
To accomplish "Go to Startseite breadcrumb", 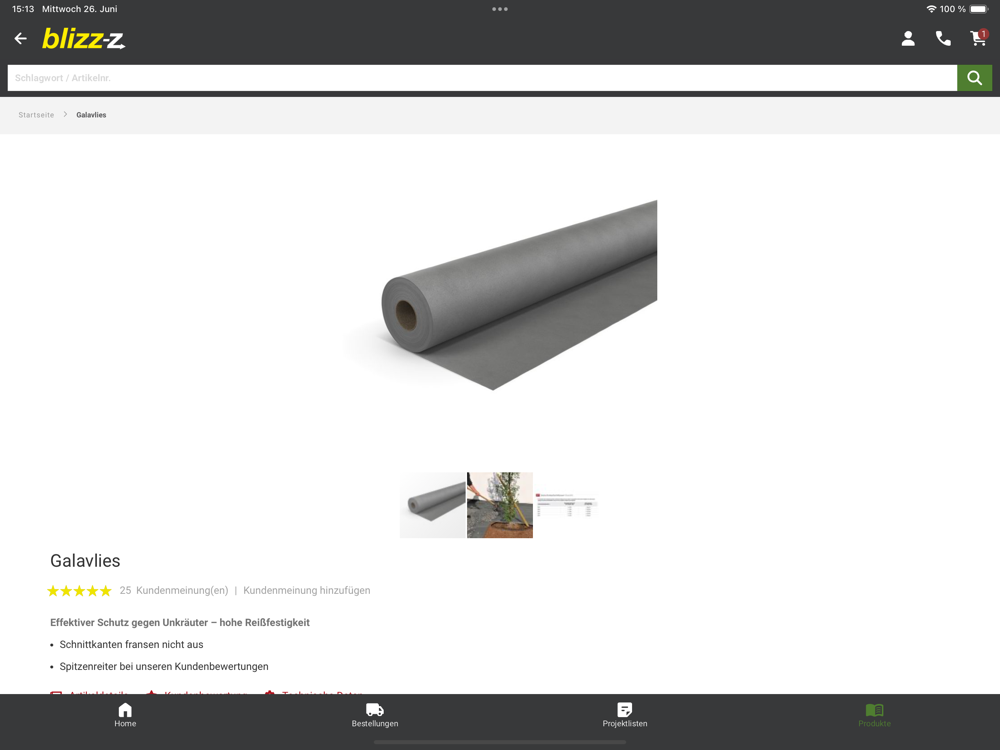I will [x=36, y=115].
